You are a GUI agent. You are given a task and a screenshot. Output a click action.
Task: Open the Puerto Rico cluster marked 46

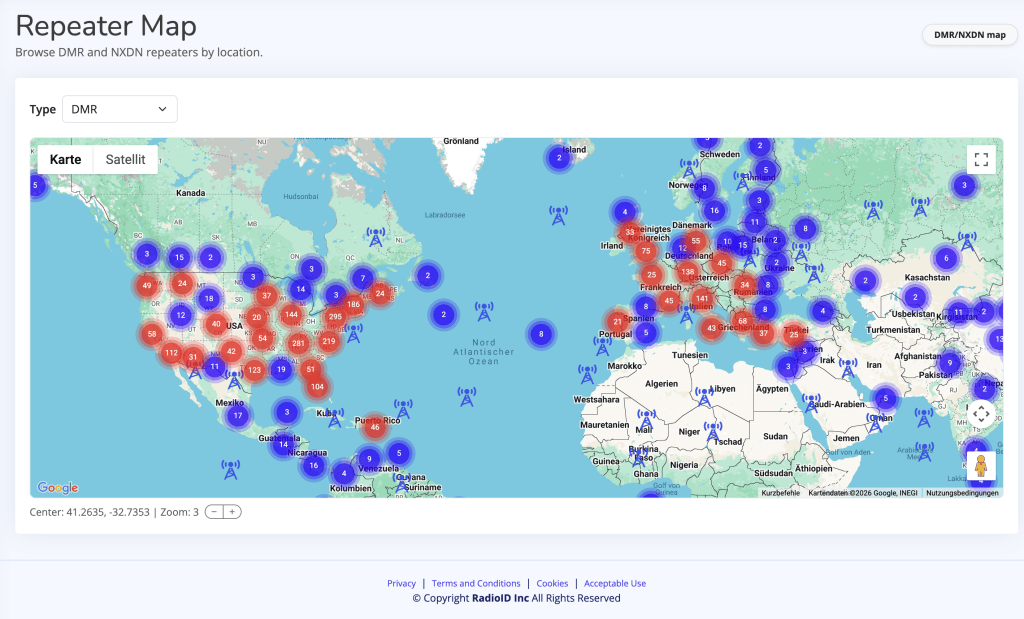[x=374, y=427]
